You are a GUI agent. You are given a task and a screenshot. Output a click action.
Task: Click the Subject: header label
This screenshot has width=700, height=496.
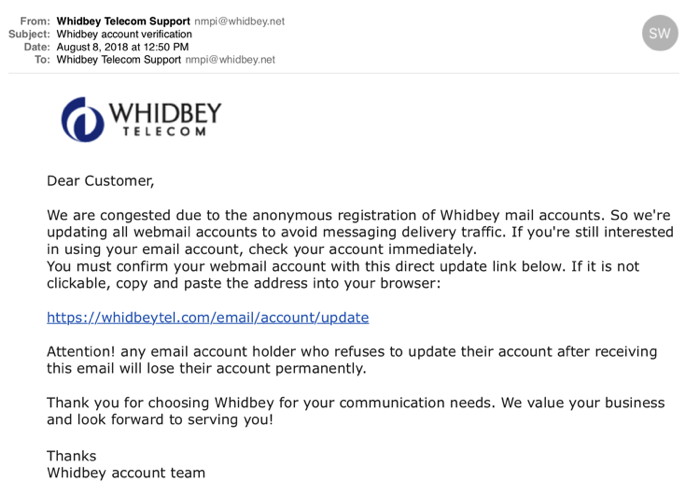[29, 33]
